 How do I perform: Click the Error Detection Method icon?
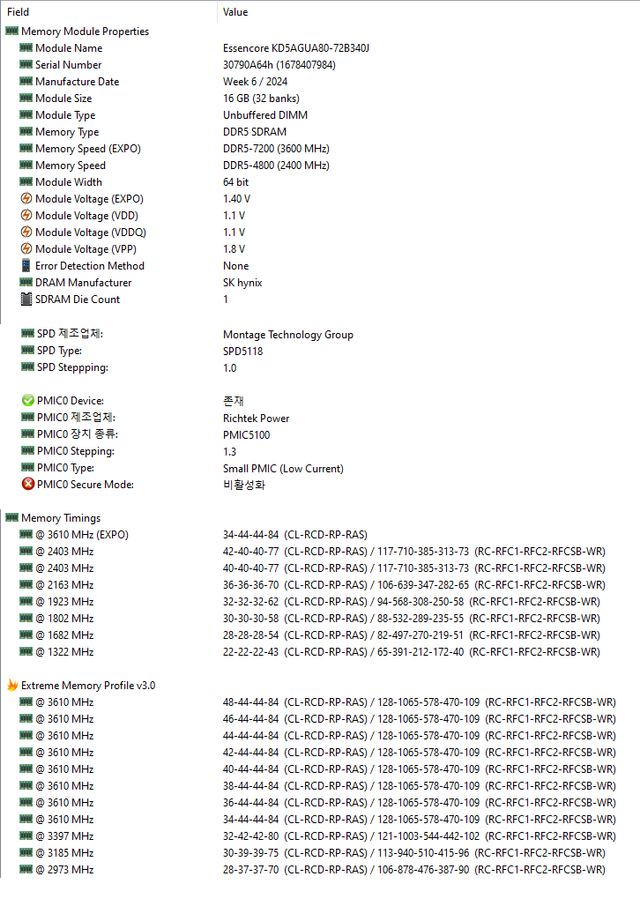pos(27,266)
